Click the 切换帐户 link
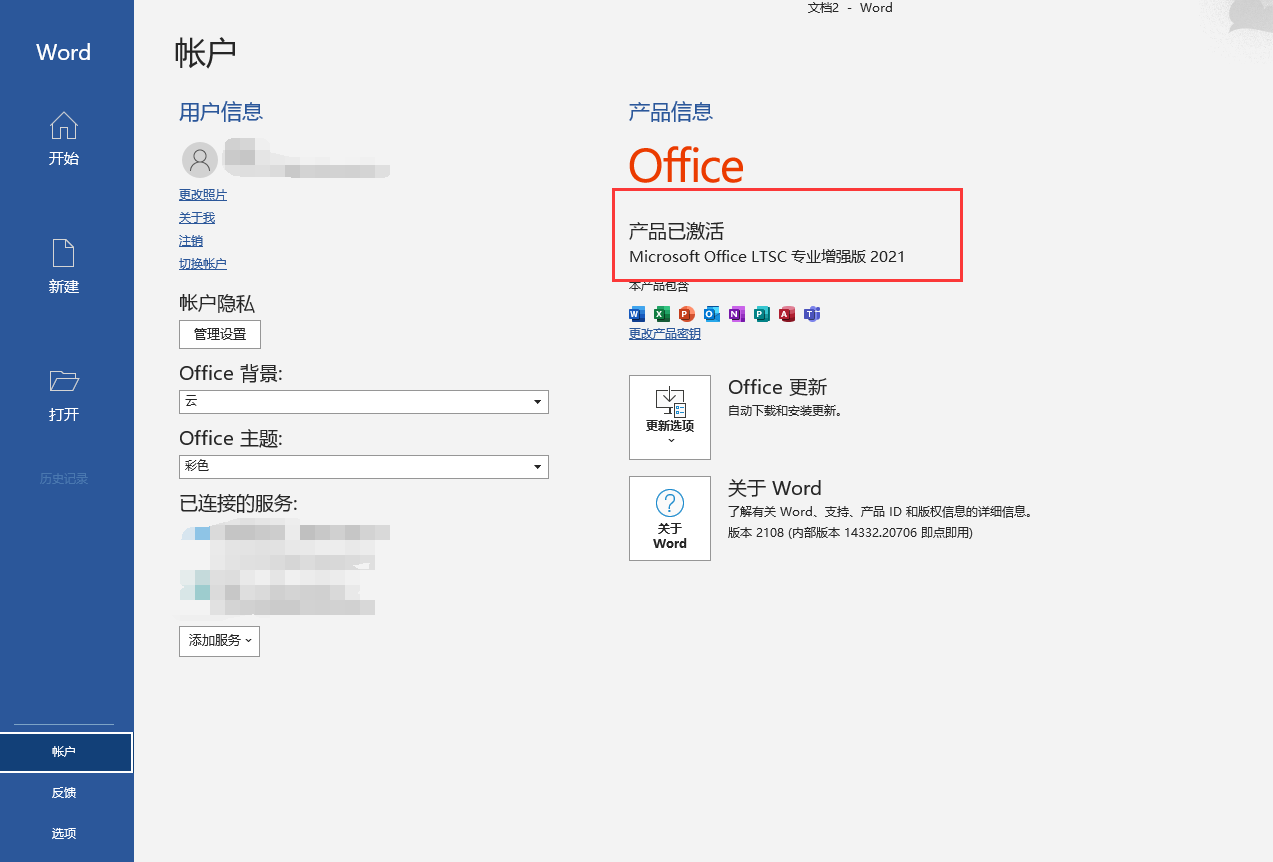 pos(203,264)
